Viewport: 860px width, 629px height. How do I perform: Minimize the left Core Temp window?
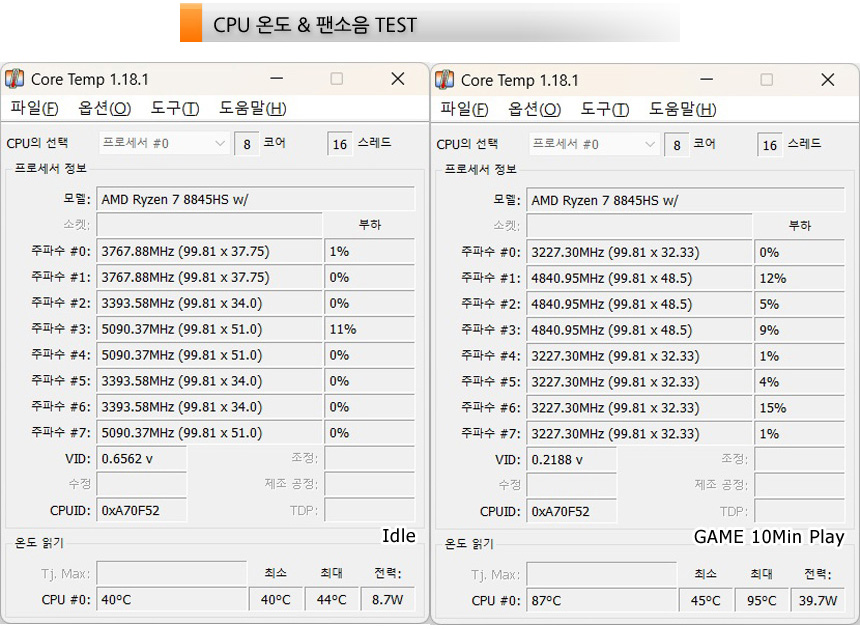(x=277, y=78)
